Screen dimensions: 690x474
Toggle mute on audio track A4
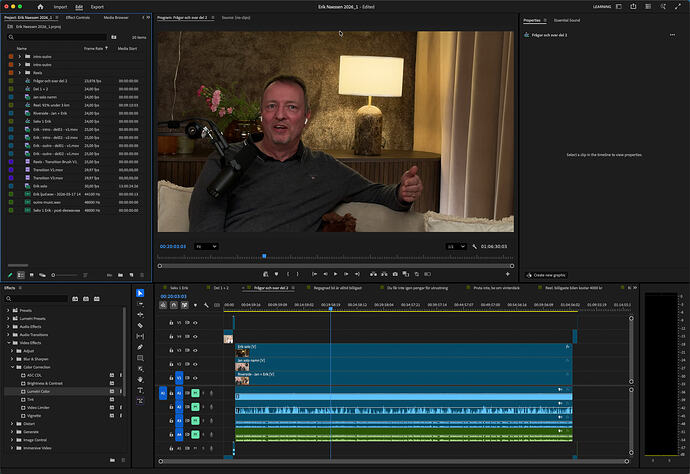(x=195, y=434)
